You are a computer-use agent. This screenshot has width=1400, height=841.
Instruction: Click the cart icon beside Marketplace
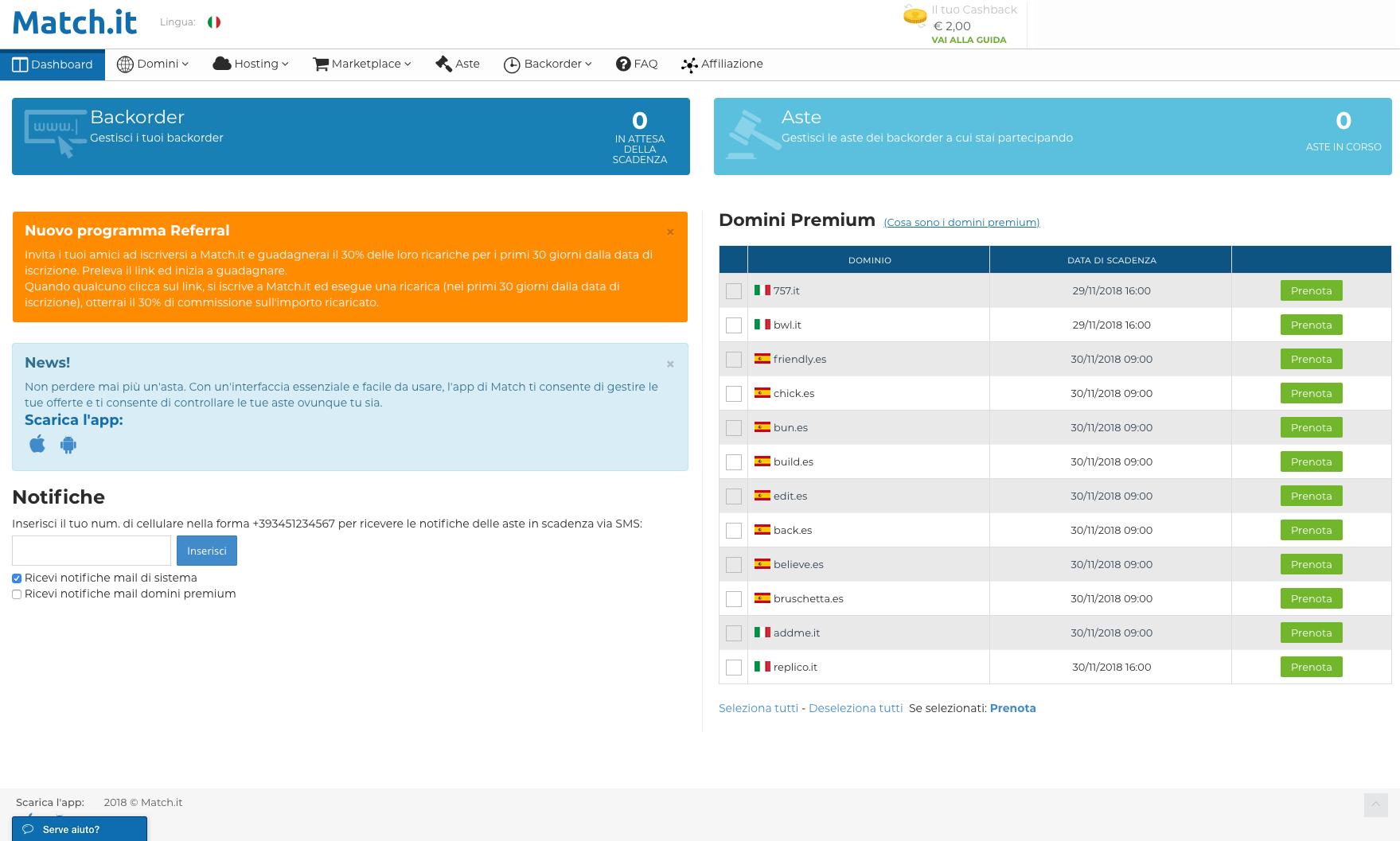point(321,64)
